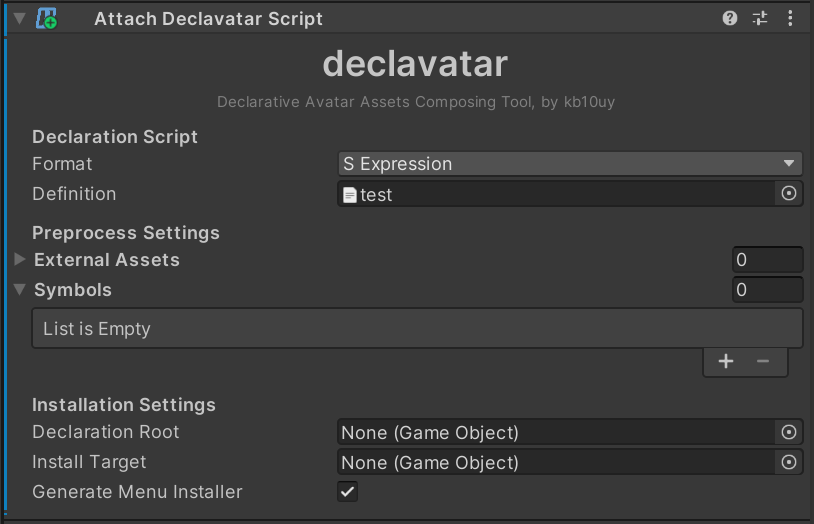
Task: Open object picker for Declaration Root
Action: [x=789, y=432]
